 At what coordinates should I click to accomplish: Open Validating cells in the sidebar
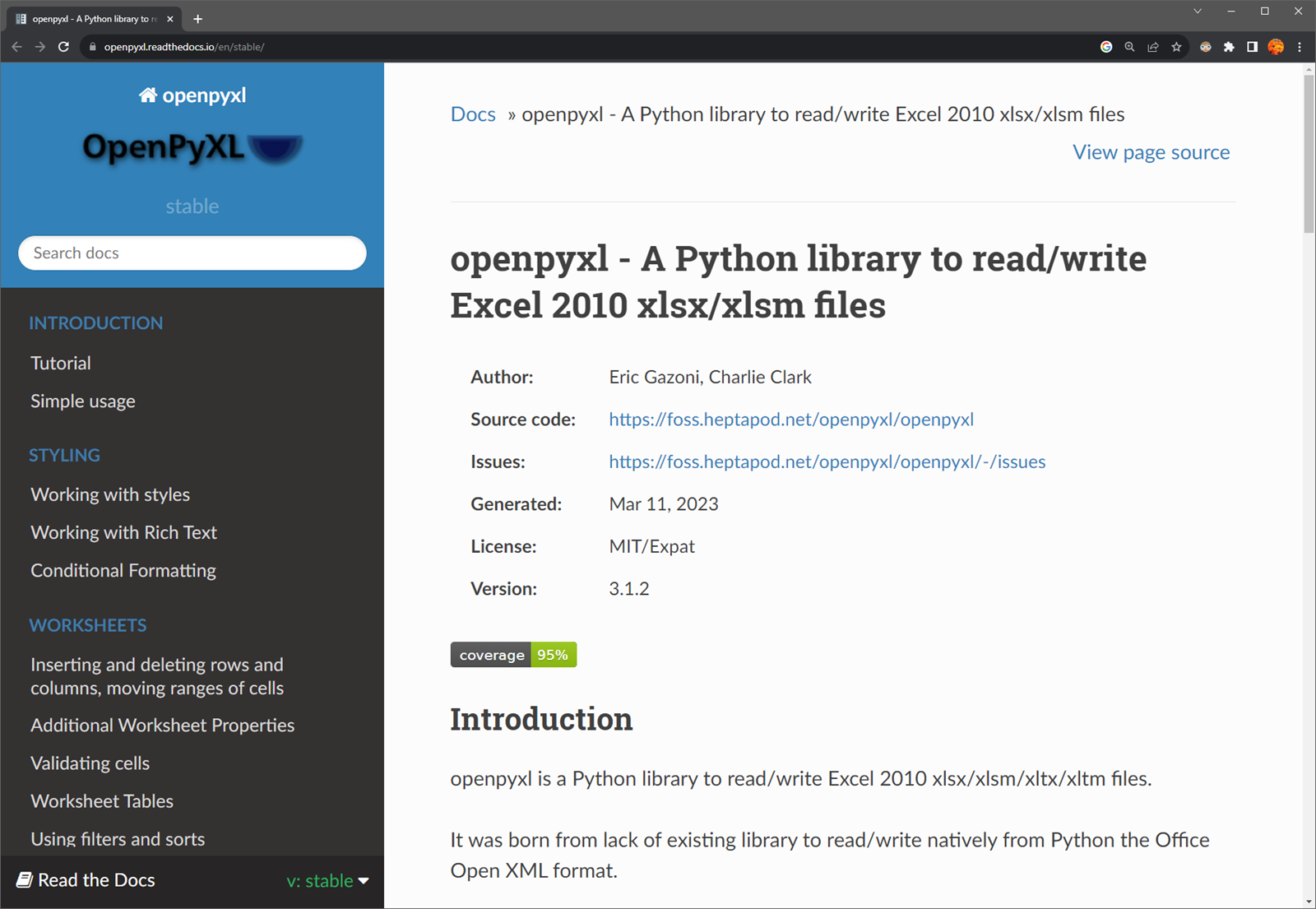pos(90,763)
